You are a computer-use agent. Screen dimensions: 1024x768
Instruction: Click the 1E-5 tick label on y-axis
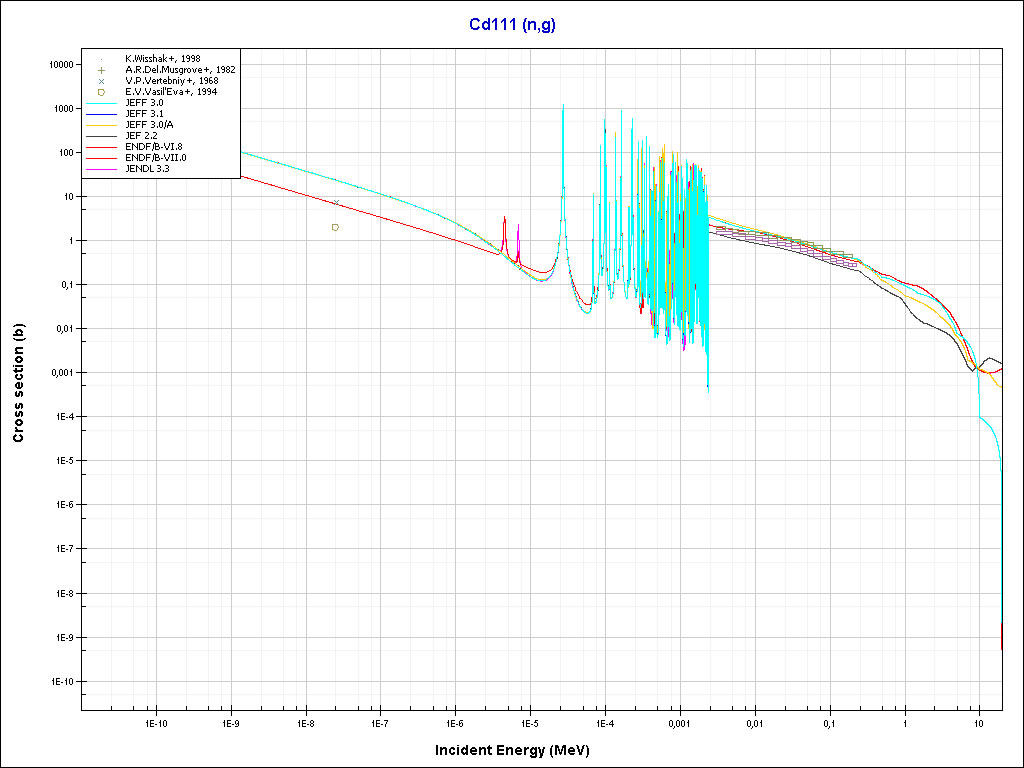[x=61, y=461]
